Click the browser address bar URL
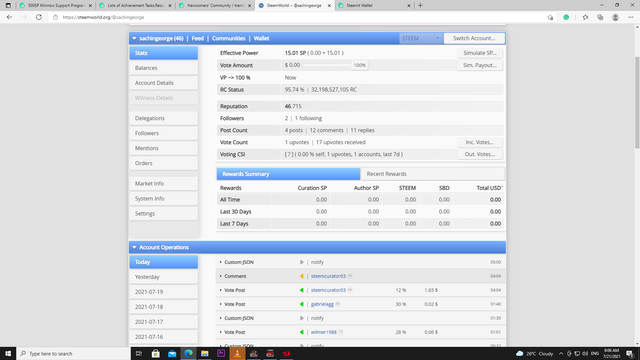The width and height of the screenshot is (640, 360). [103, 17]
